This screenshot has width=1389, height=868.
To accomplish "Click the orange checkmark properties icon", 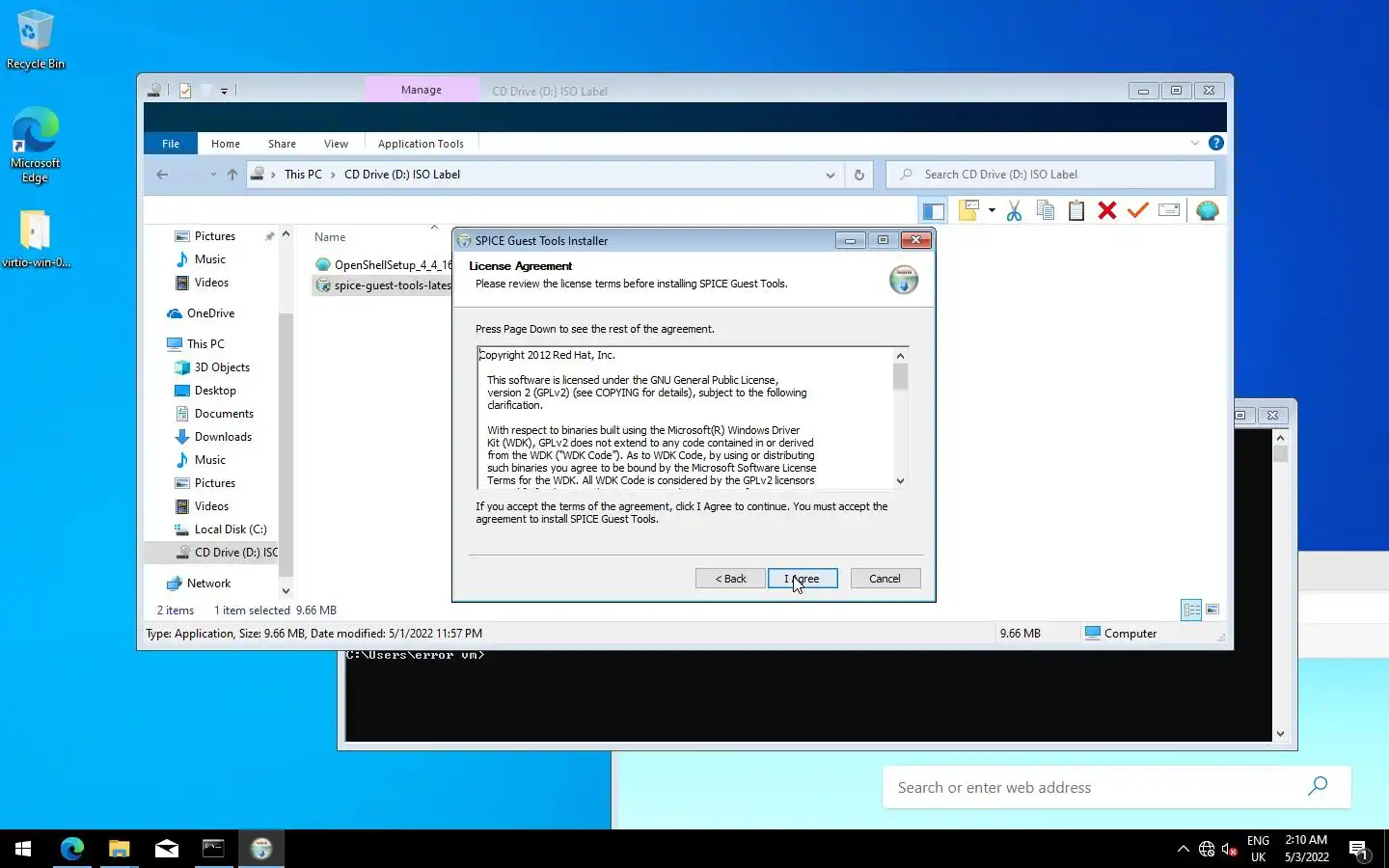I will point(1138,210).
